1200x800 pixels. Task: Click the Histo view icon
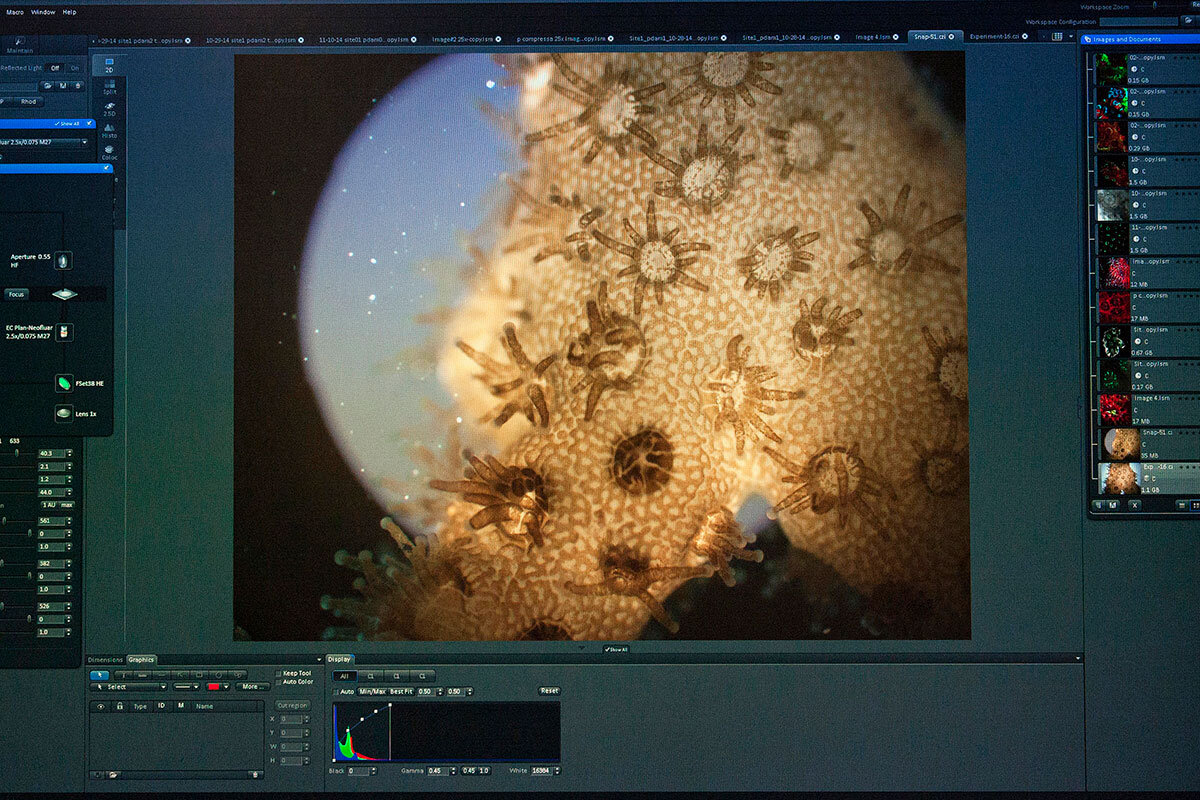109,130
